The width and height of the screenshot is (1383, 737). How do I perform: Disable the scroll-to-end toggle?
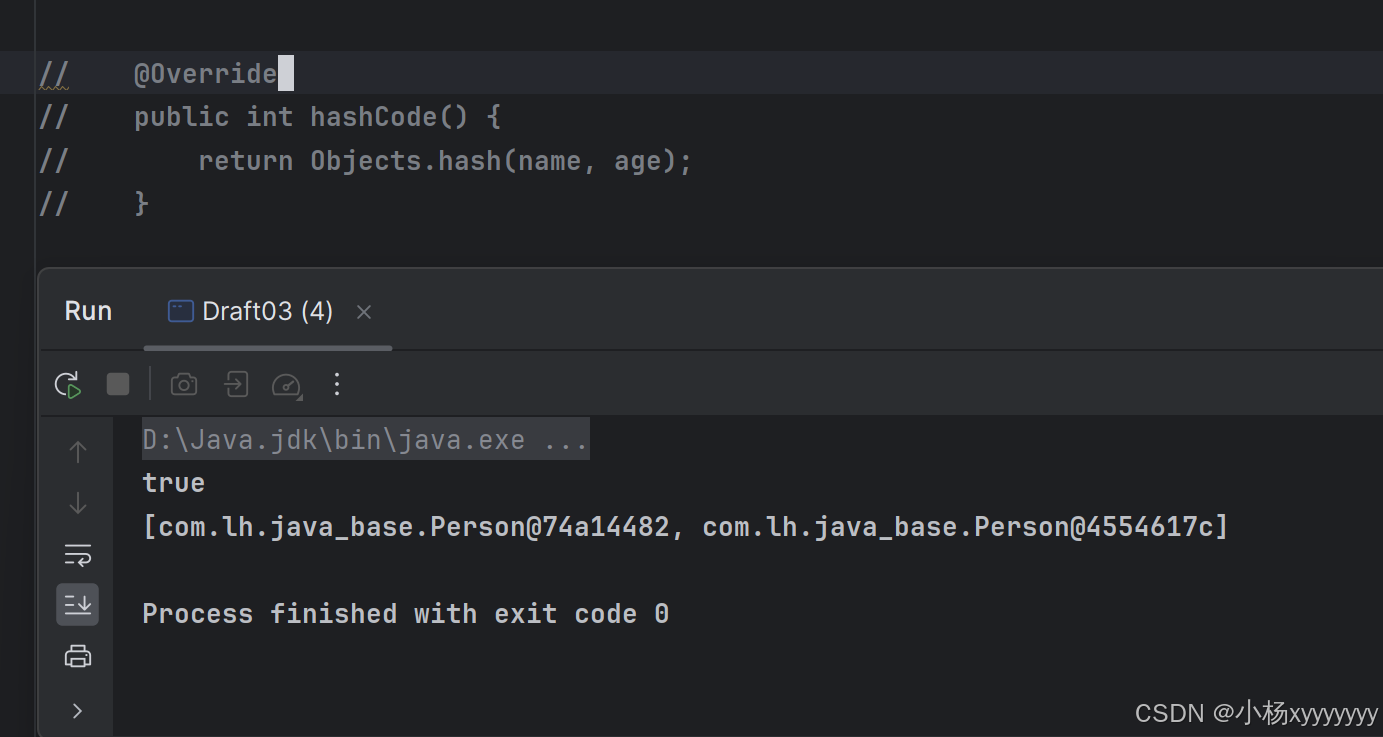tap(77, 604)
